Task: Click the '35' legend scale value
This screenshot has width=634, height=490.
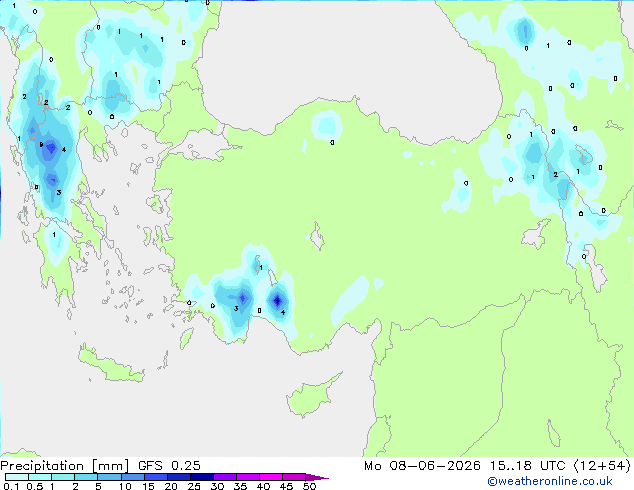Action: click(240, 486)
